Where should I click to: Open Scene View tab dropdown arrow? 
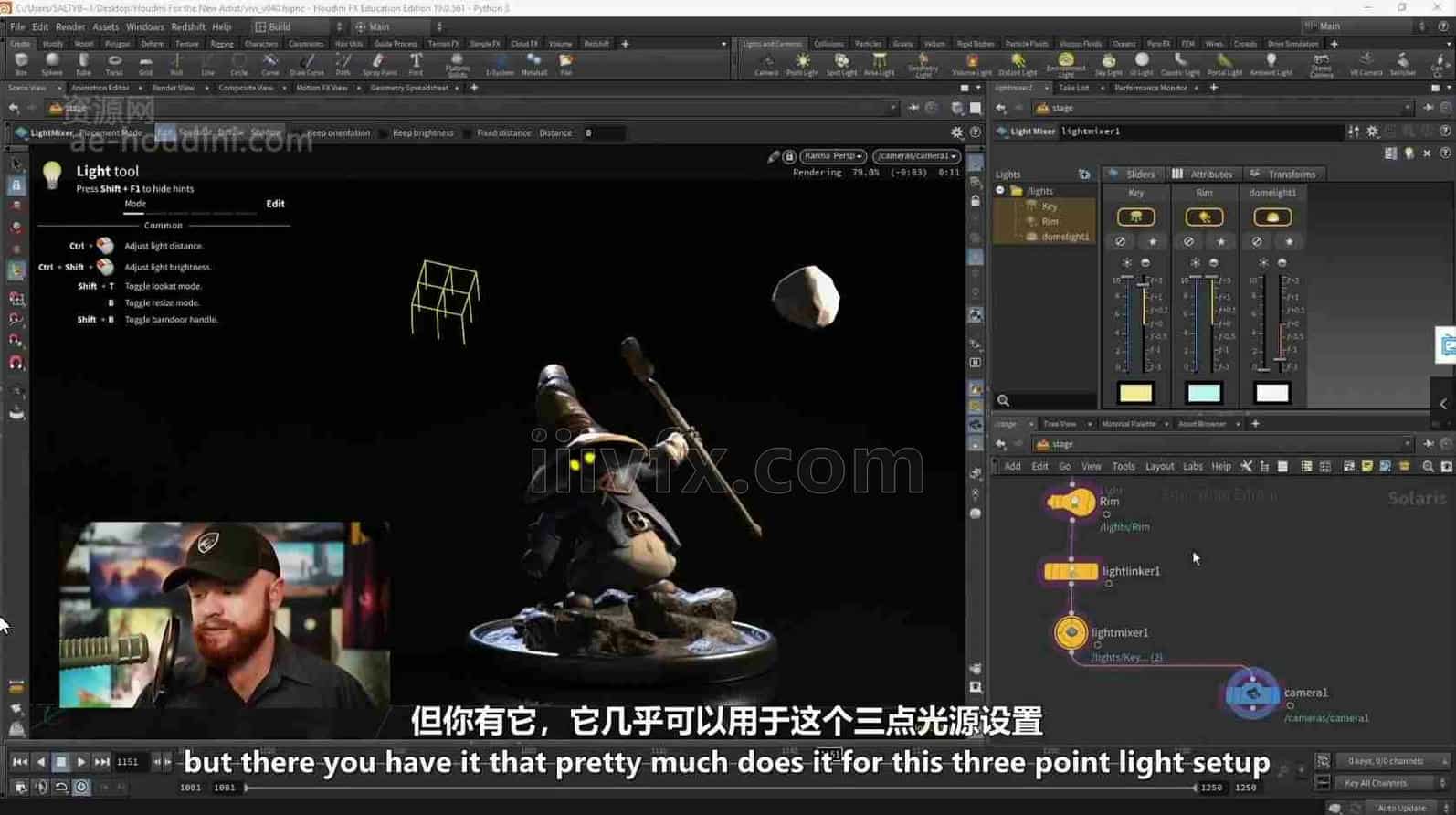coord(58,88)
